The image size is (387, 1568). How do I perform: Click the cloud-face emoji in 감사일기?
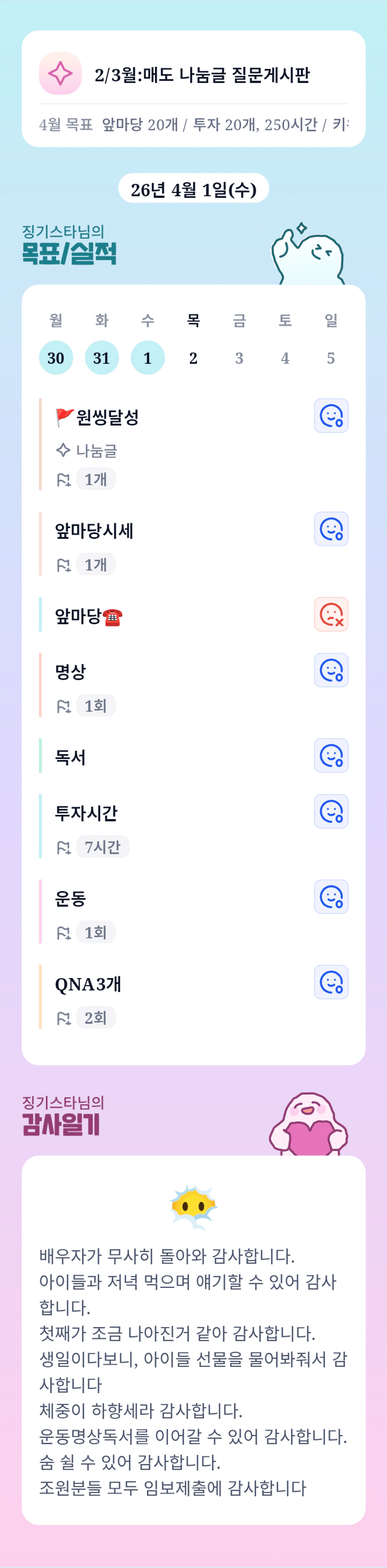point(193,1208)
